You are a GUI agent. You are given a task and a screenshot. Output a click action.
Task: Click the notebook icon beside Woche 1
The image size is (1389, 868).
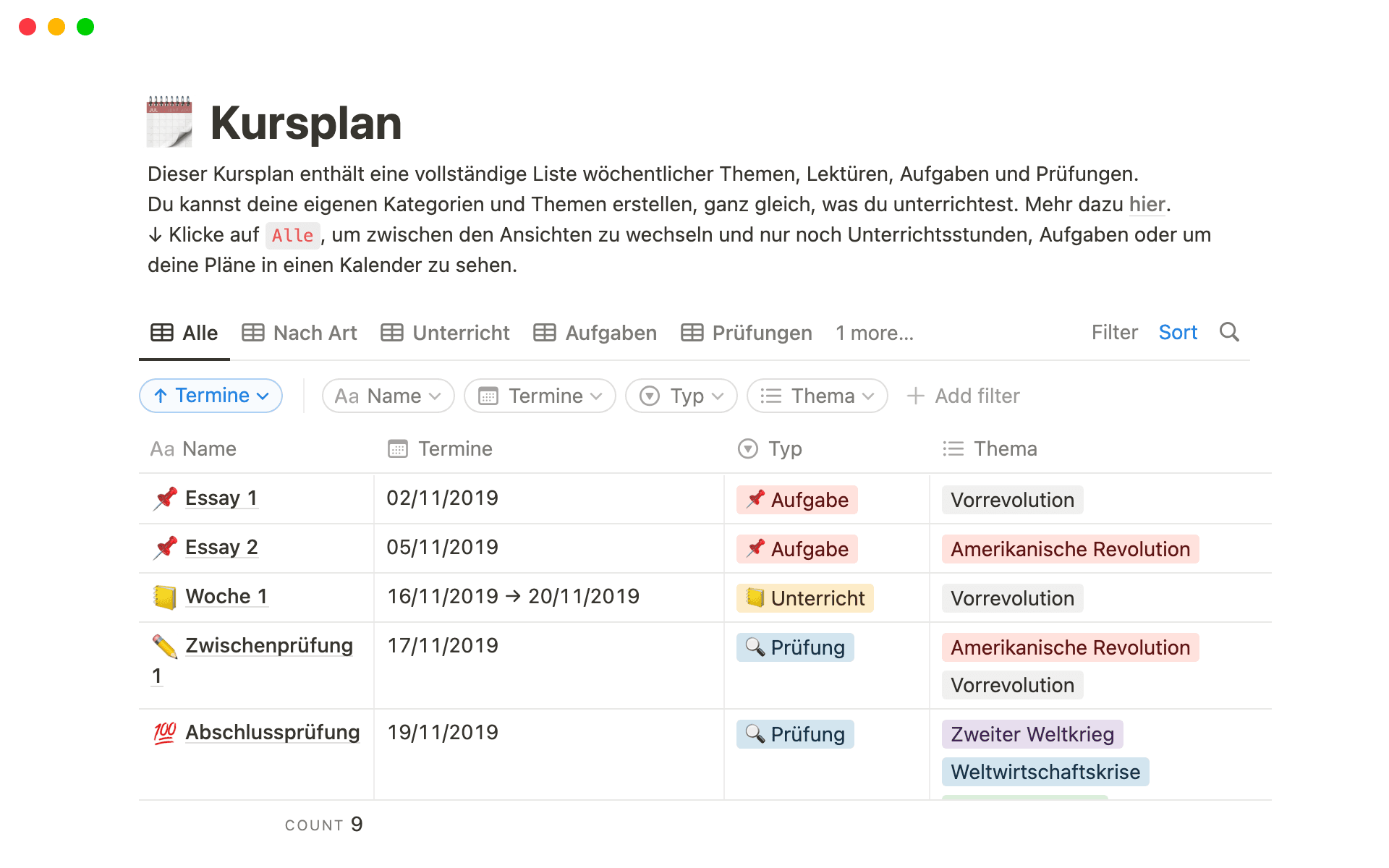pos(166,597)
